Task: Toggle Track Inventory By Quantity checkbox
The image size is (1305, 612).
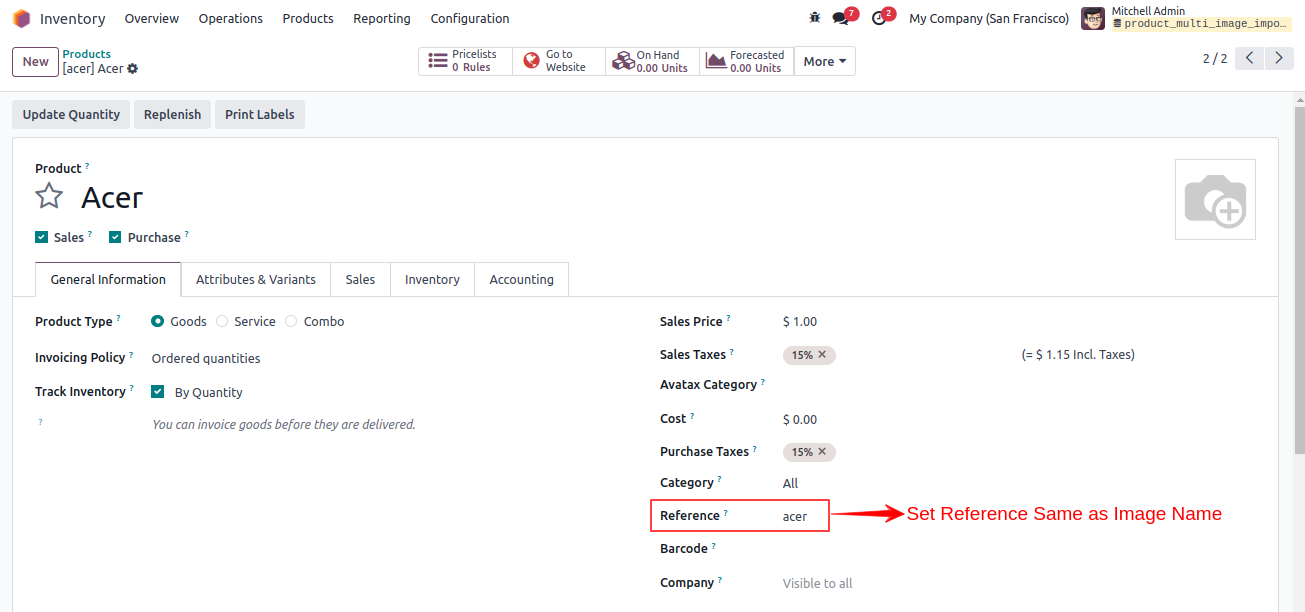Action: (x=158, y=392)
